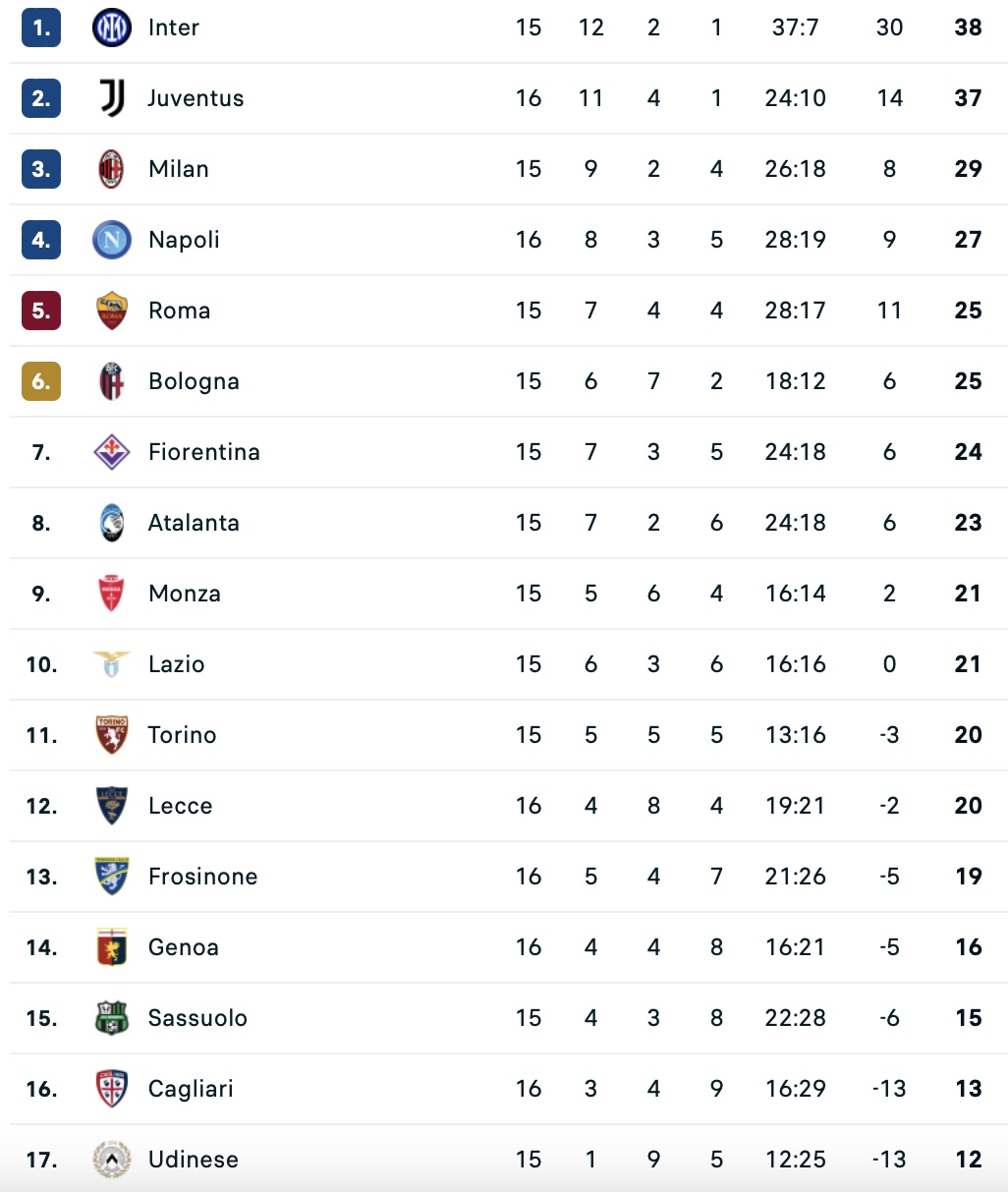This screenshot has height=1192, width=1008.
Task: Select the Sassuolo team name
Action: (x=197, y=1018)
